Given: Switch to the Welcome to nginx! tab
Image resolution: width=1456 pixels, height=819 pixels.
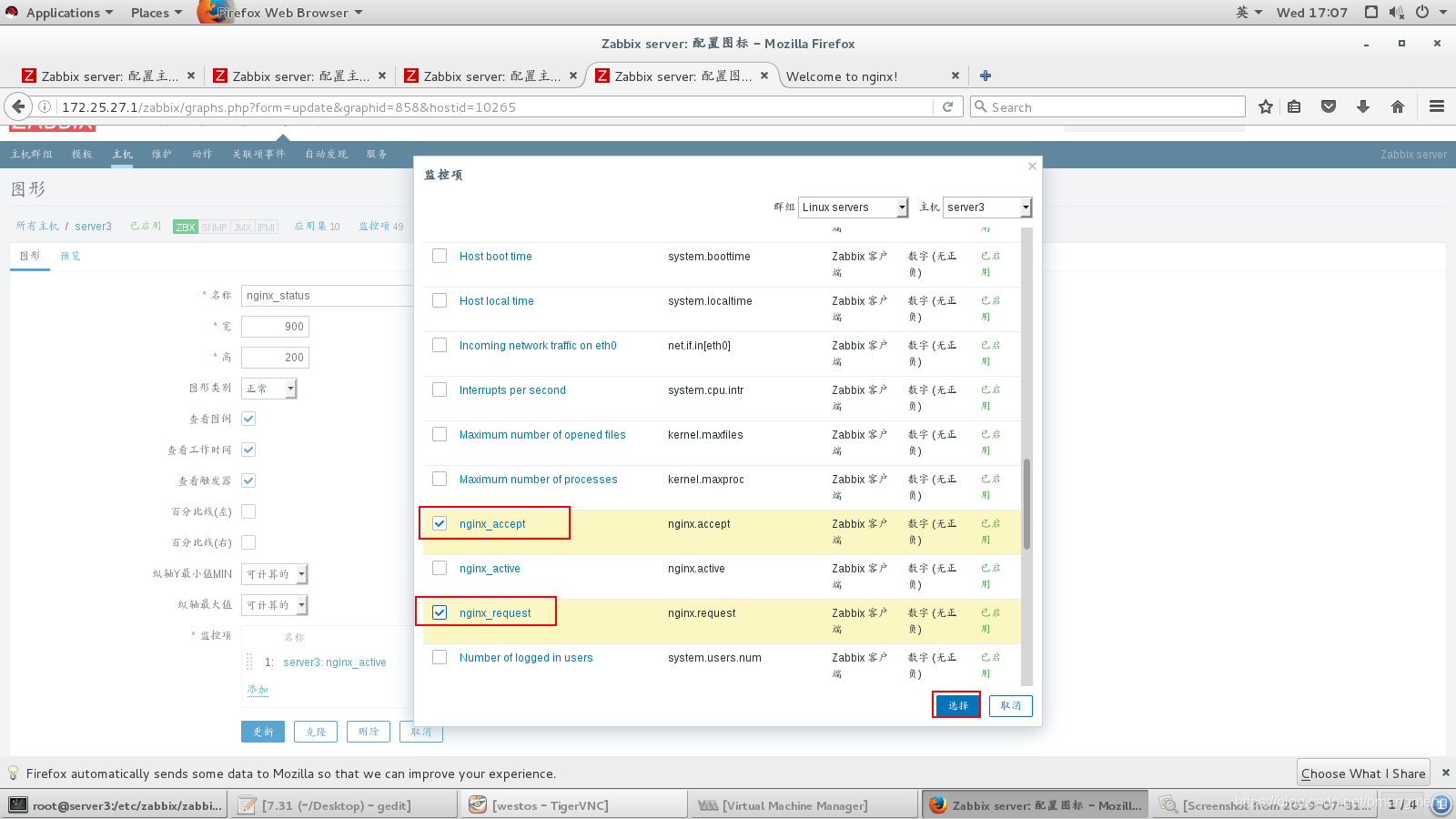Looking at the screenshot, I should pos(842,76).
